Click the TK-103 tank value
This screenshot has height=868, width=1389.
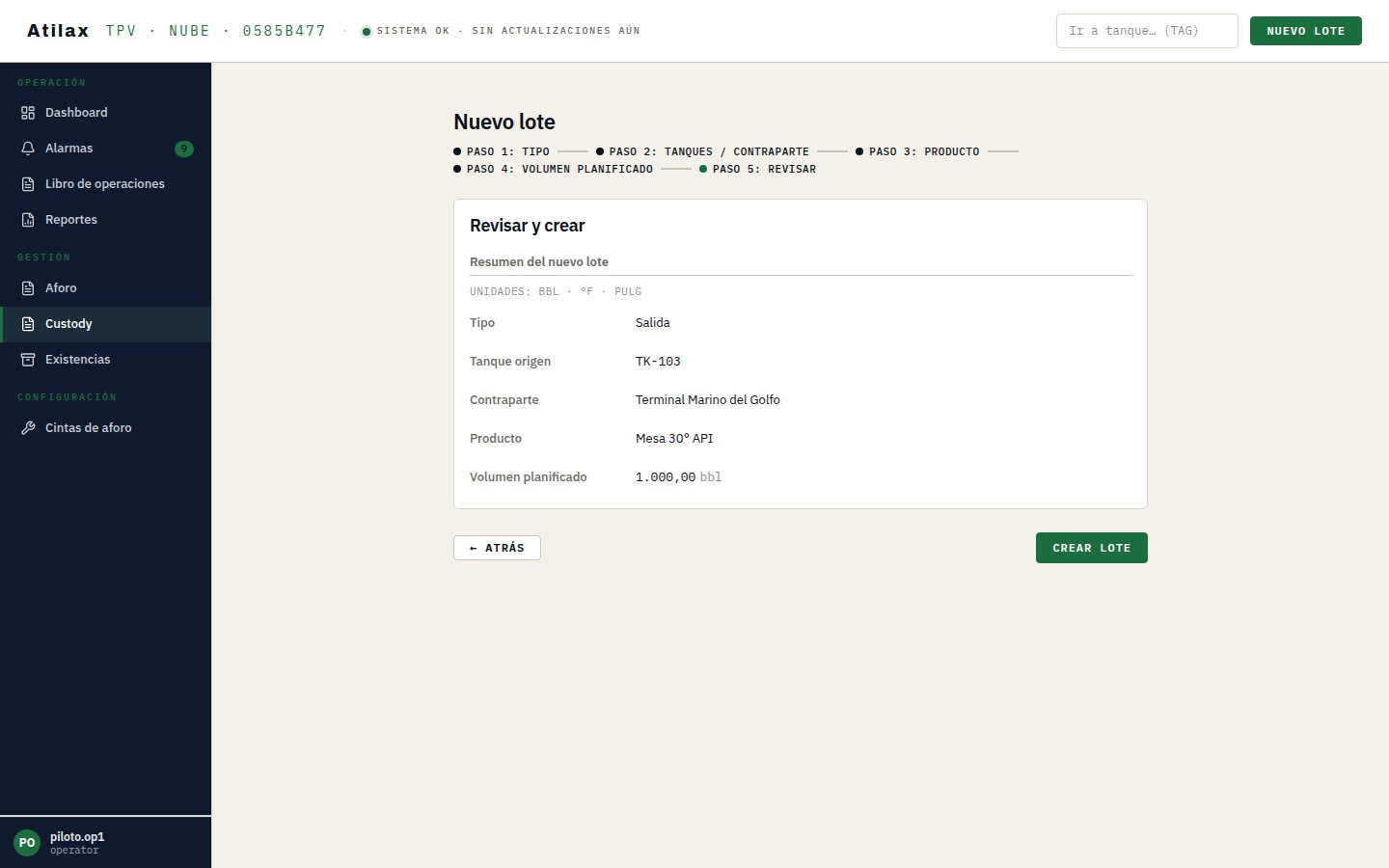(658, 362)
